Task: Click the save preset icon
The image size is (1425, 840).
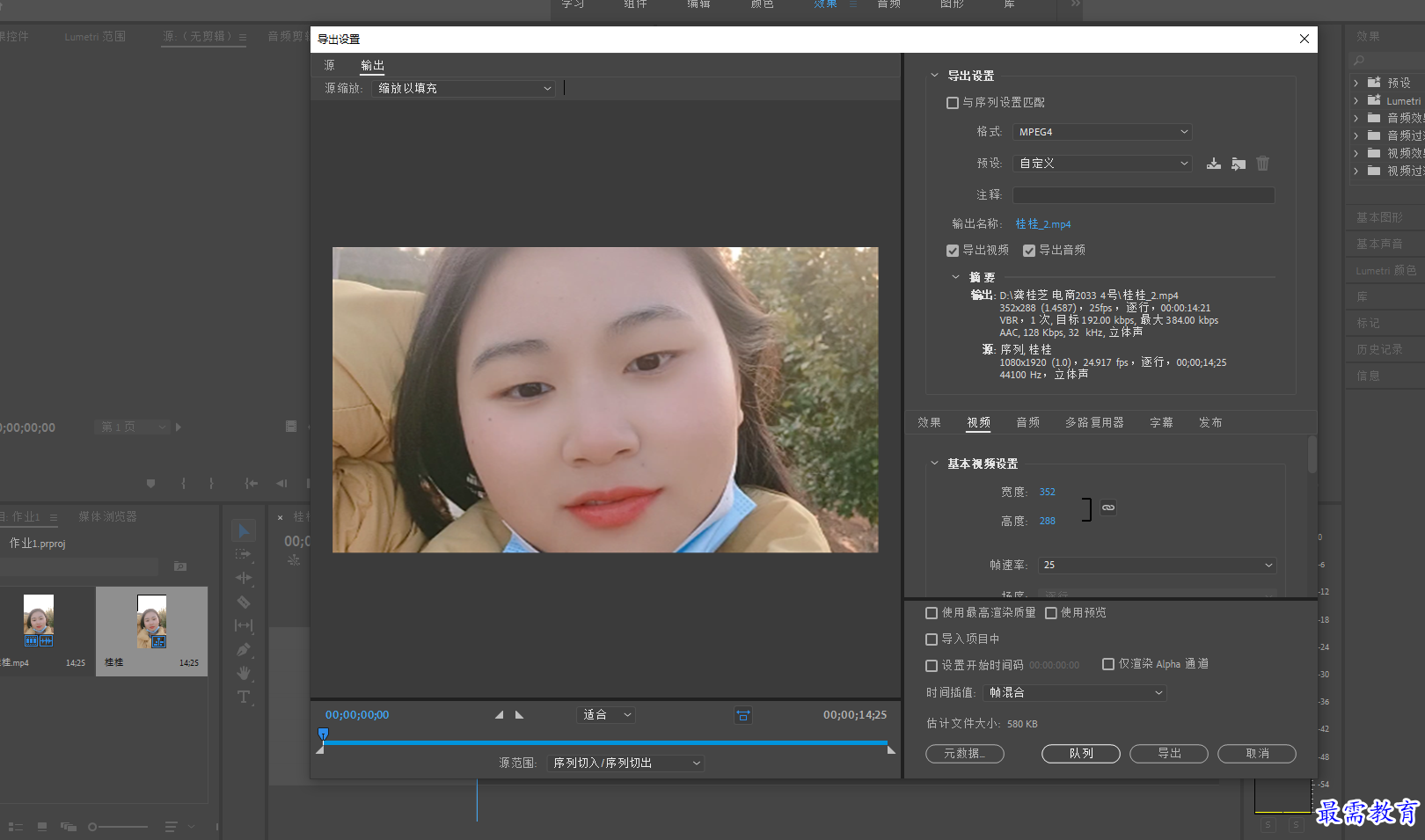Action: click(x=1214, y=164)
